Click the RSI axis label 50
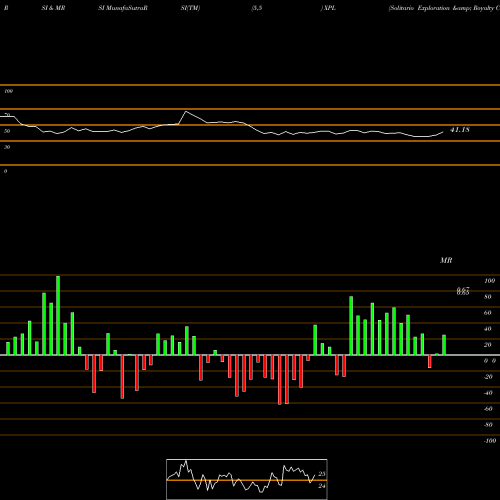 (x=7, y=131)
